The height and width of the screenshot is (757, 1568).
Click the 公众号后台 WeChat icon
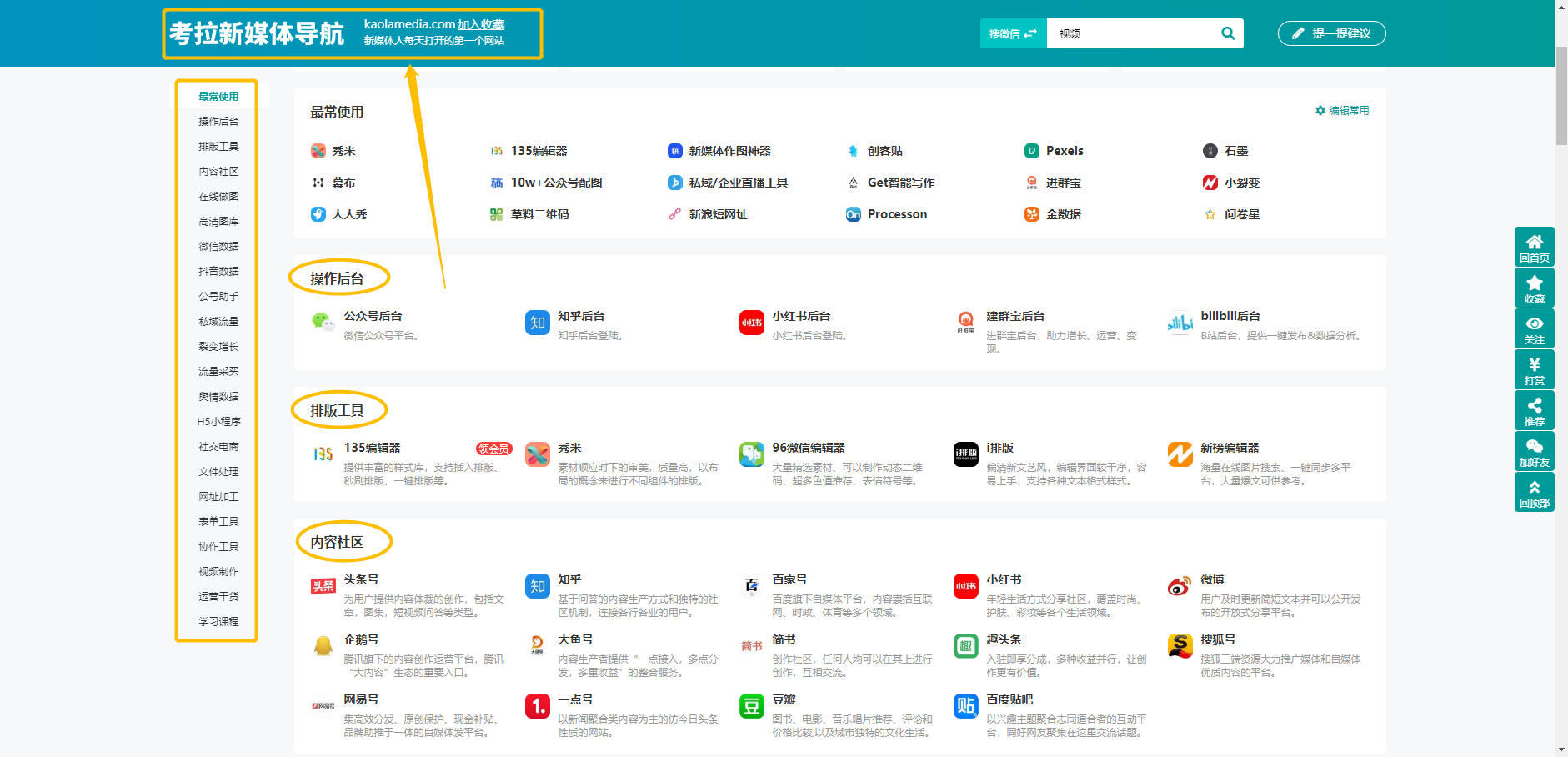[323, 323]
